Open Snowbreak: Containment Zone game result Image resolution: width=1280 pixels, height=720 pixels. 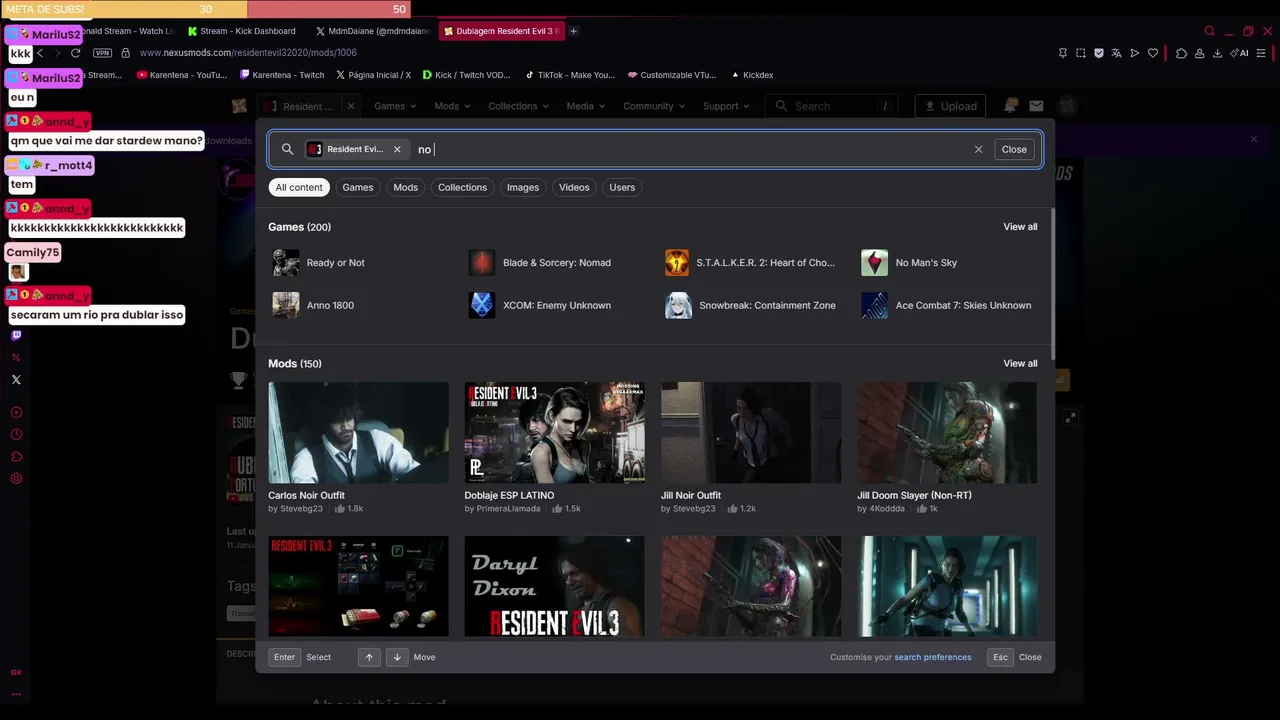[750, 305]
